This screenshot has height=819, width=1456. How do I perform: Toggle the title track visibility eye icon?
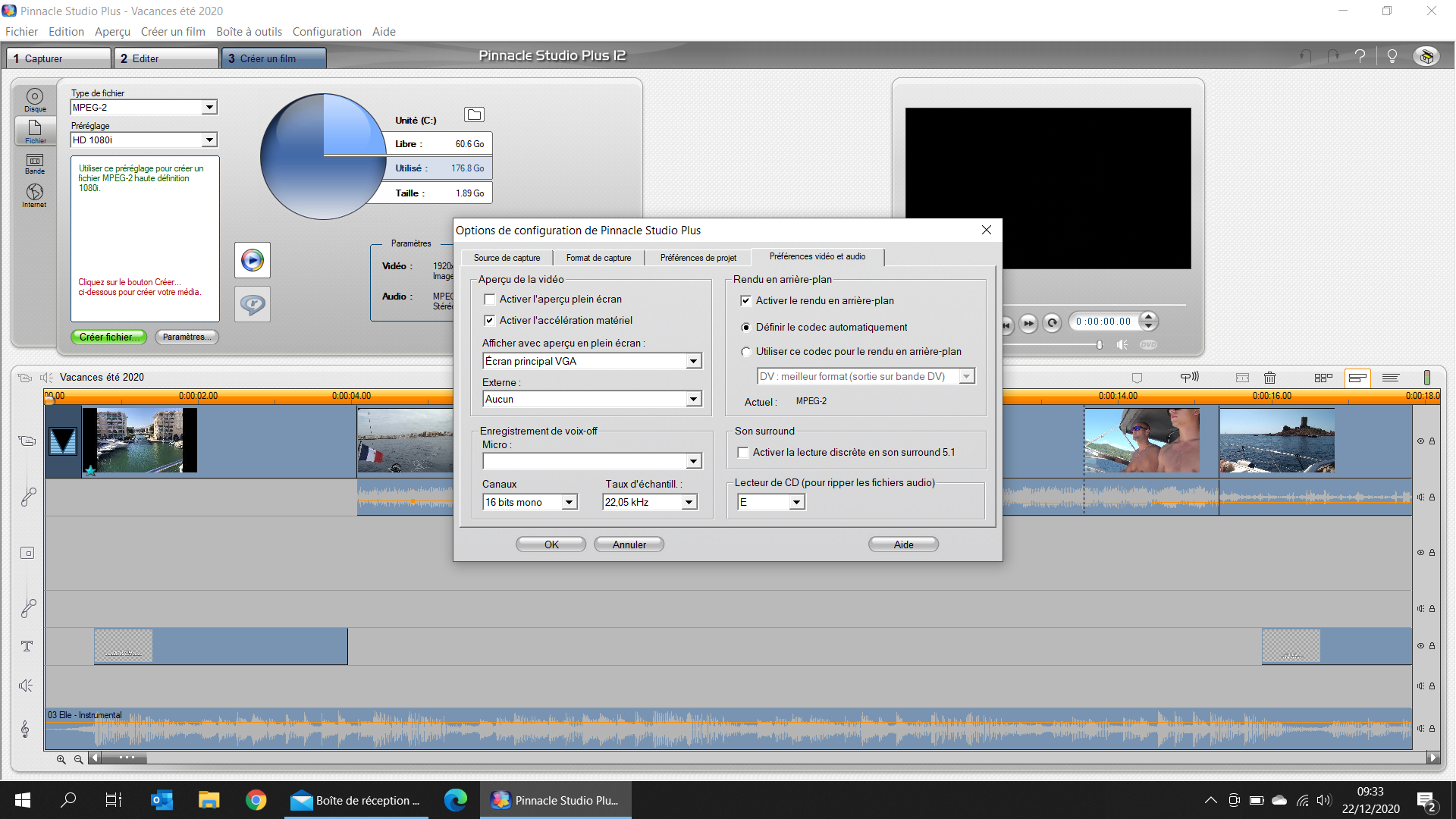(1420, 646)
